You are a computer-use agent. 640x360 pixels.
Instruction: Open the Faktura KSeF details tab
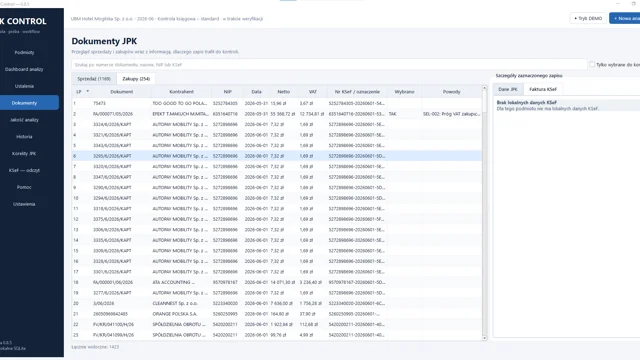coord(543,89)
